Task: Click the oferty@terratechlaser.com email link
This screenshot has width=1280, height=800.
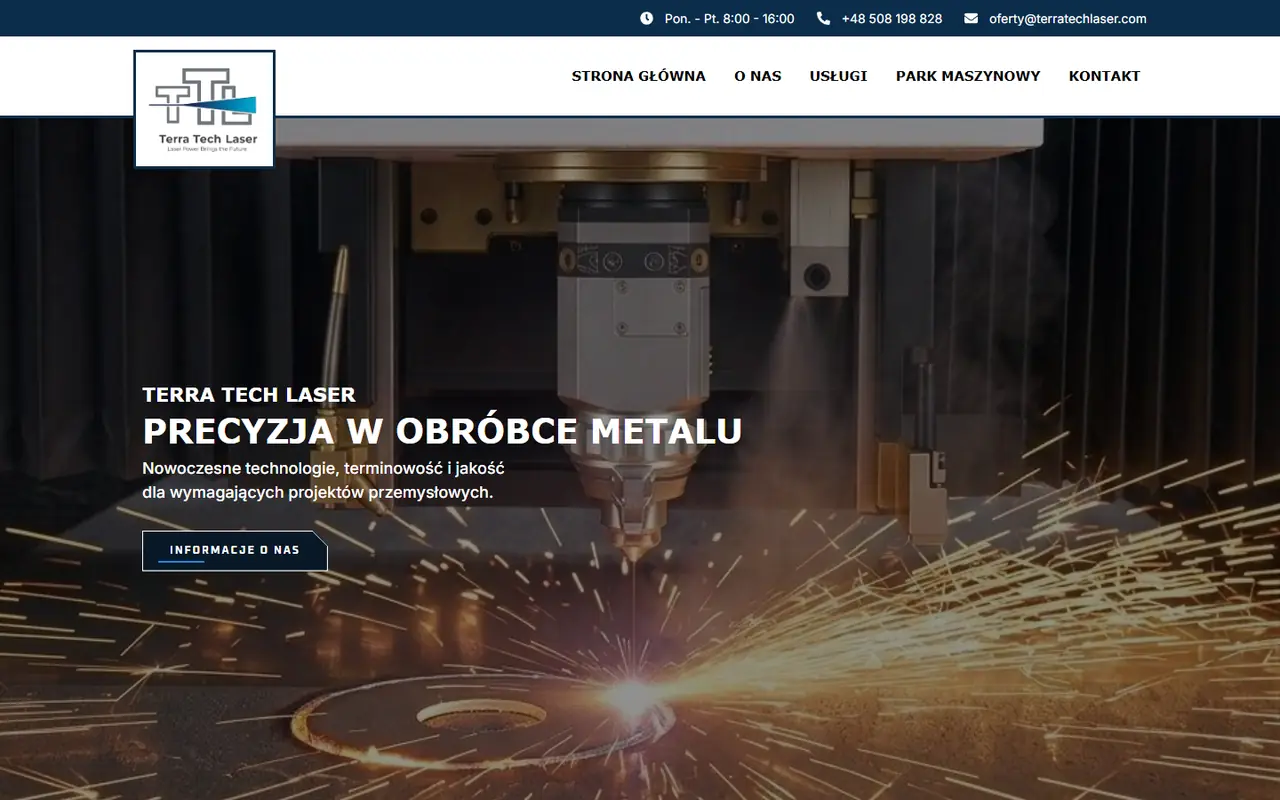Action: coord(1068,18)
